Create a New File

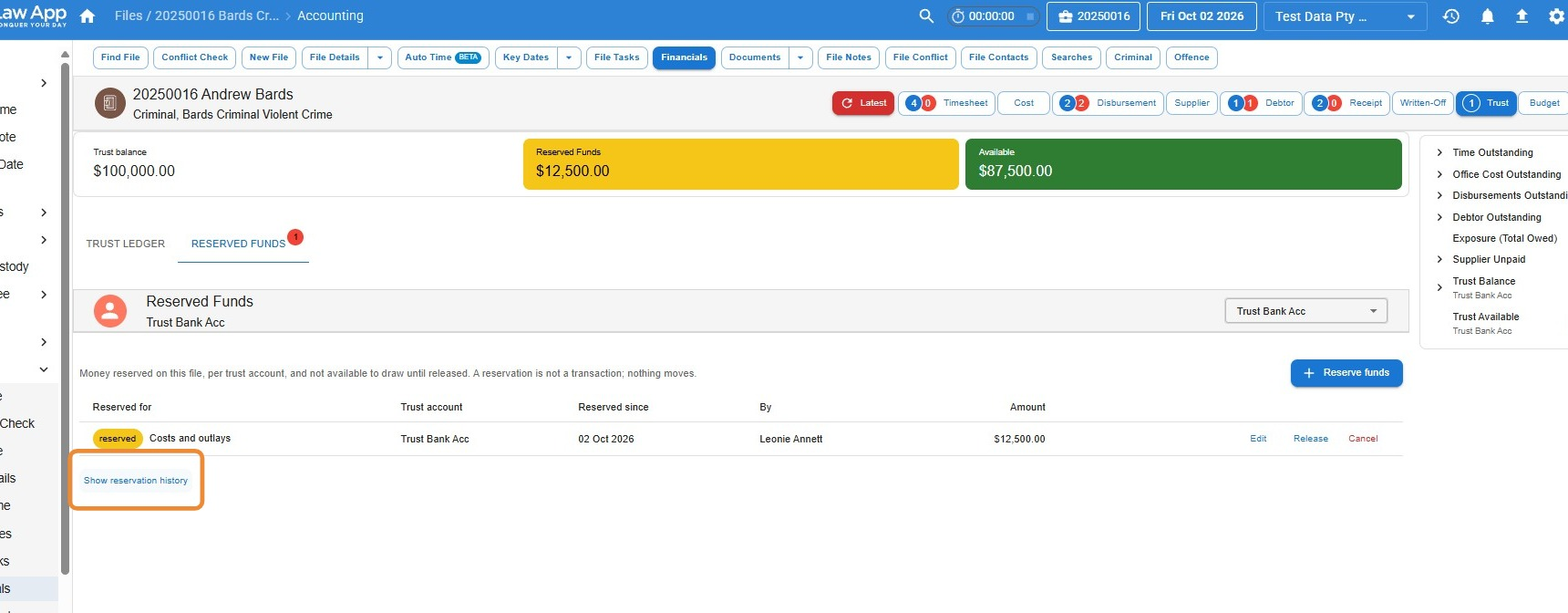point(269,57)
